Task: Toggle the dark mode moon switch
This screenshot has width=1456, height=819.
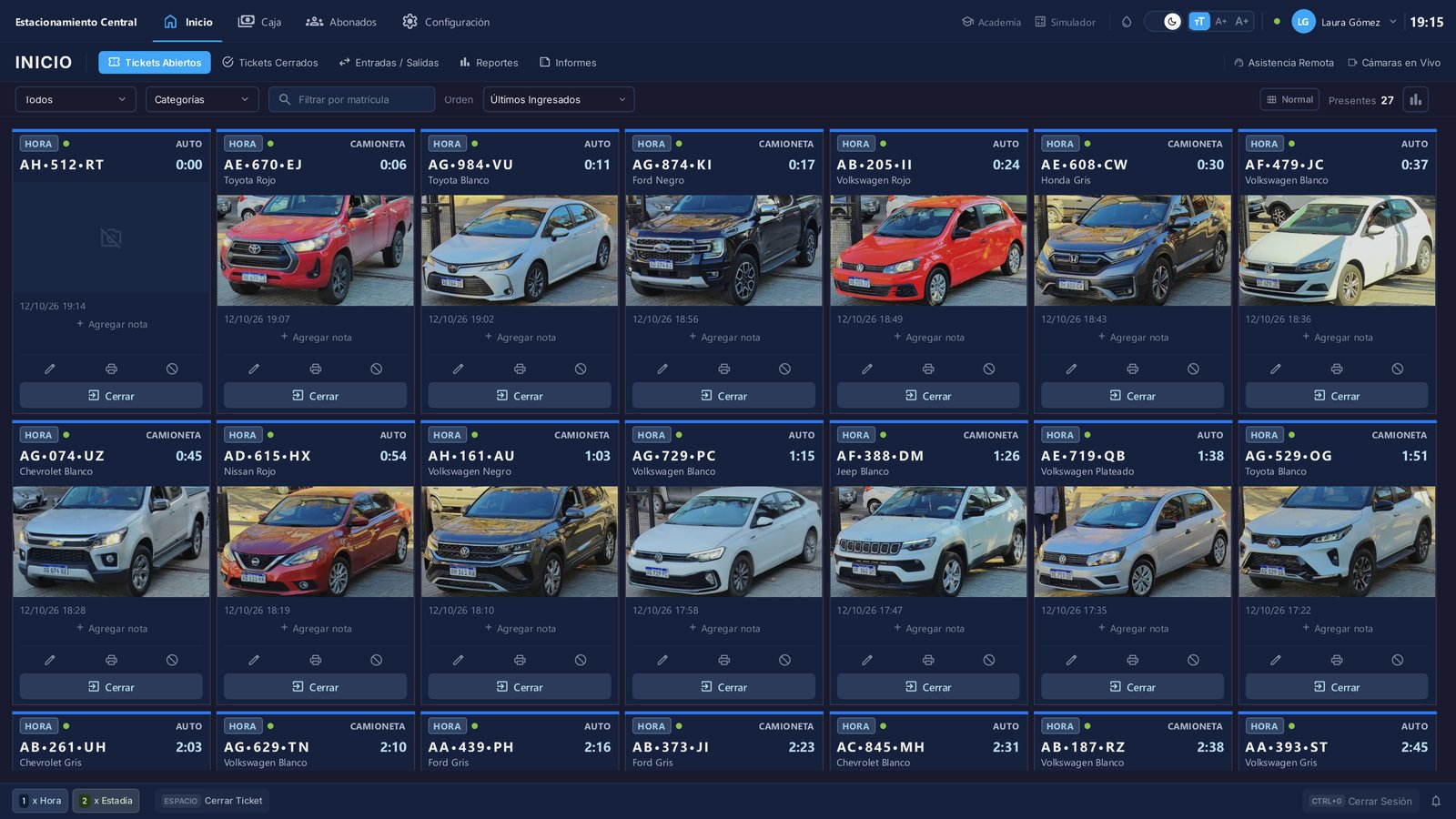Action: coord(1163,22)
